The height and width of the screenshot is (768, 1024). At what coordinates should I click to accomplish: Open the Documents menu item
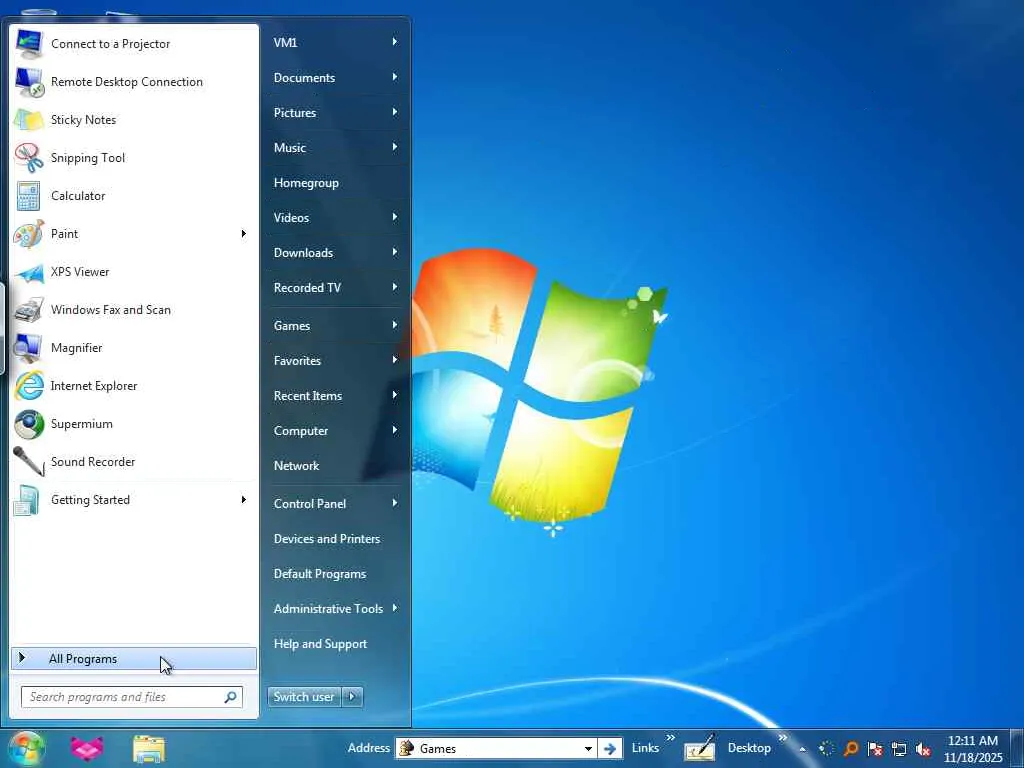[x=336, y=78]
